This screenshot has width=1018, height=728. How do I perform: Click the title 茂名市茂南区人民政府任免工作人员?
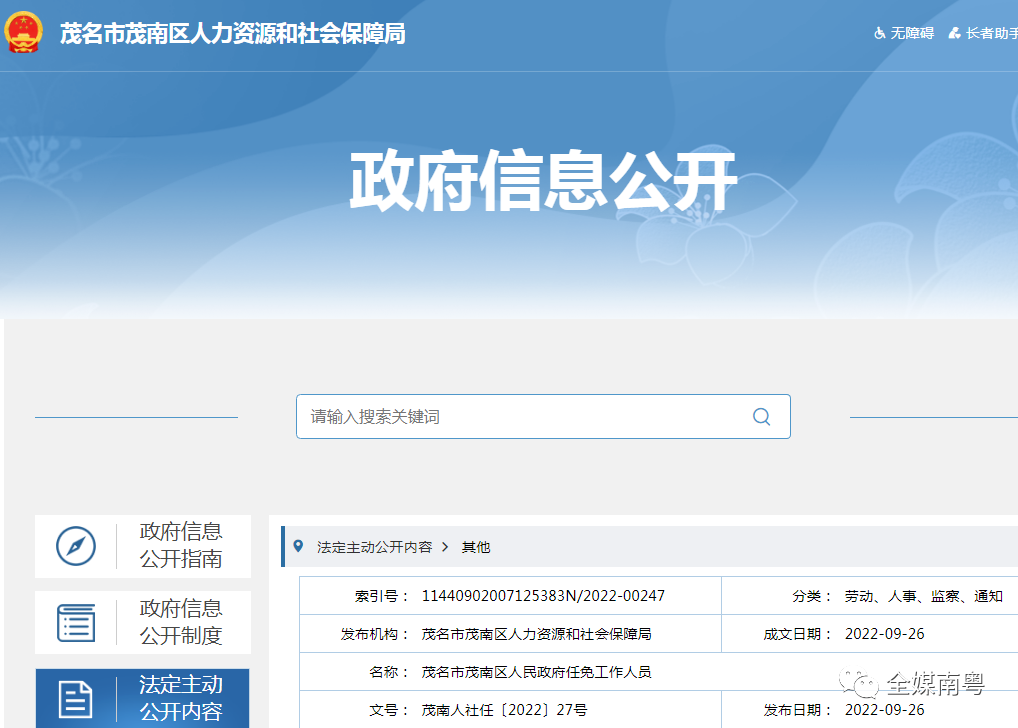536,672
